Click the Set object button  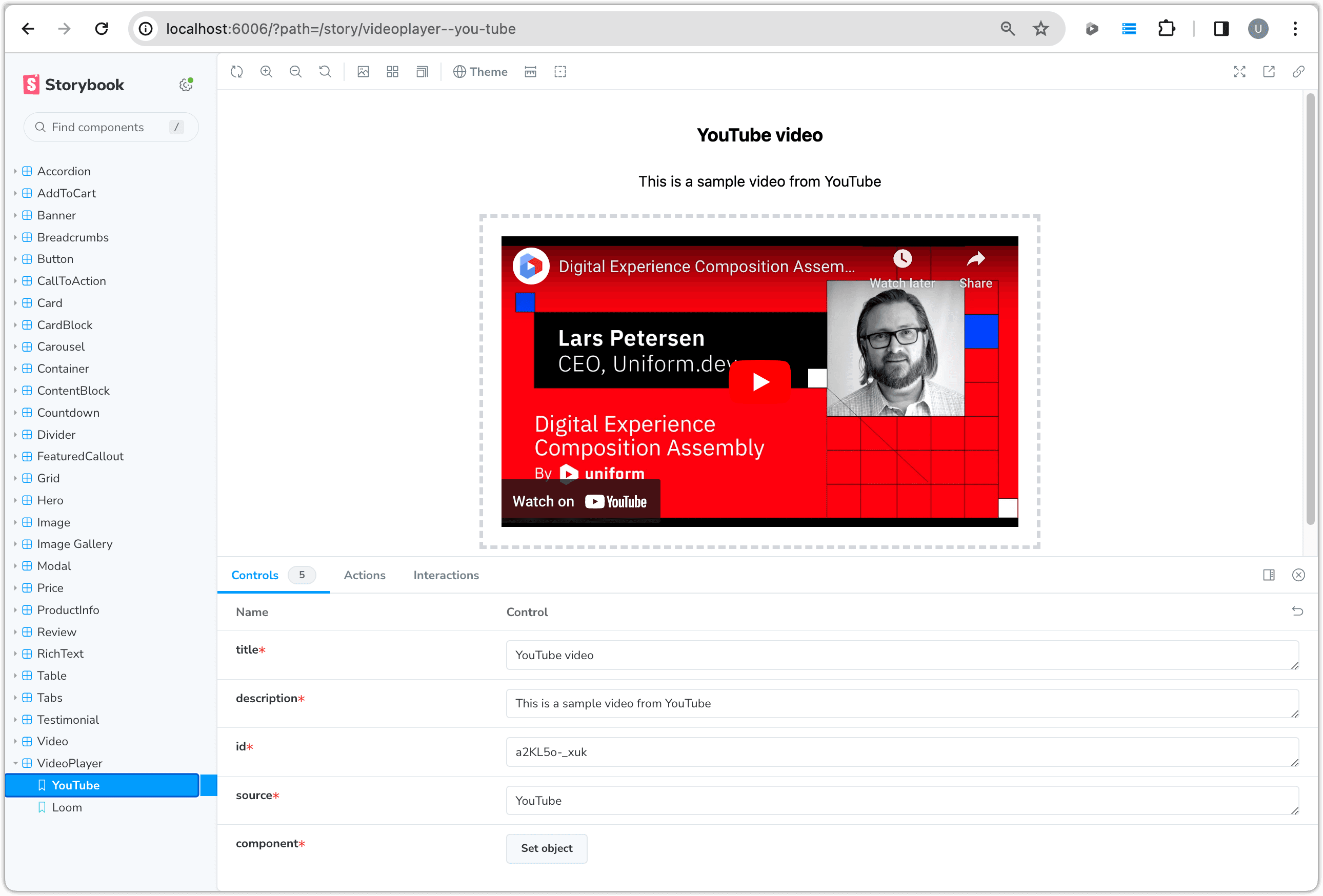pos(547,848)
